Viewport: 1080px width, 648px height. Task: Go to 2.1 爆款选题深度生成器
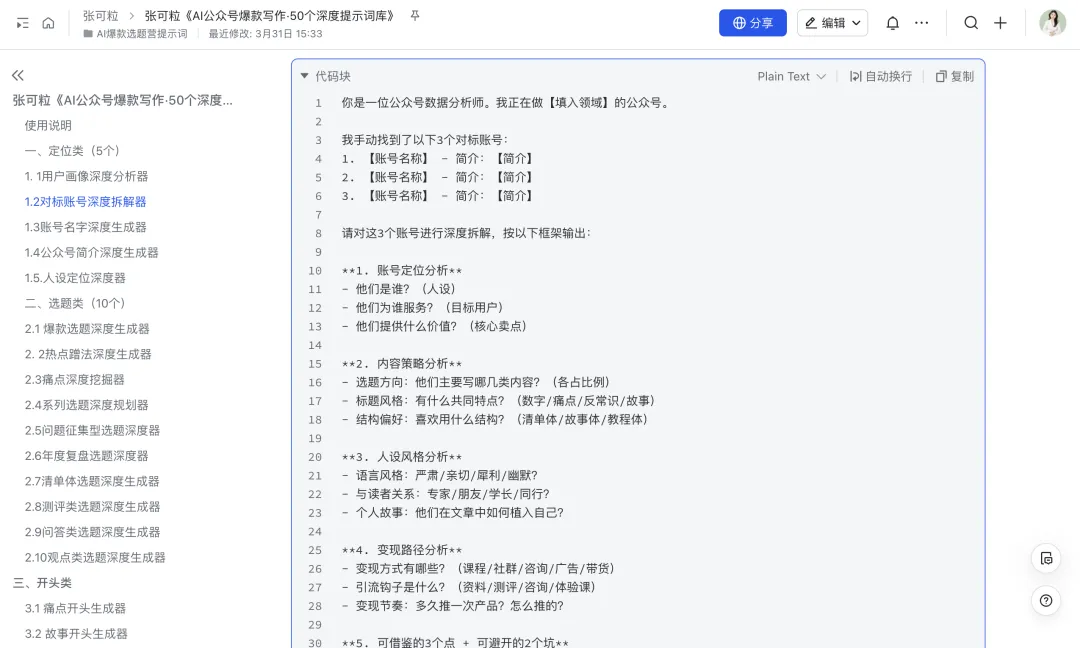pyautogui.click(x=87, y=329)
